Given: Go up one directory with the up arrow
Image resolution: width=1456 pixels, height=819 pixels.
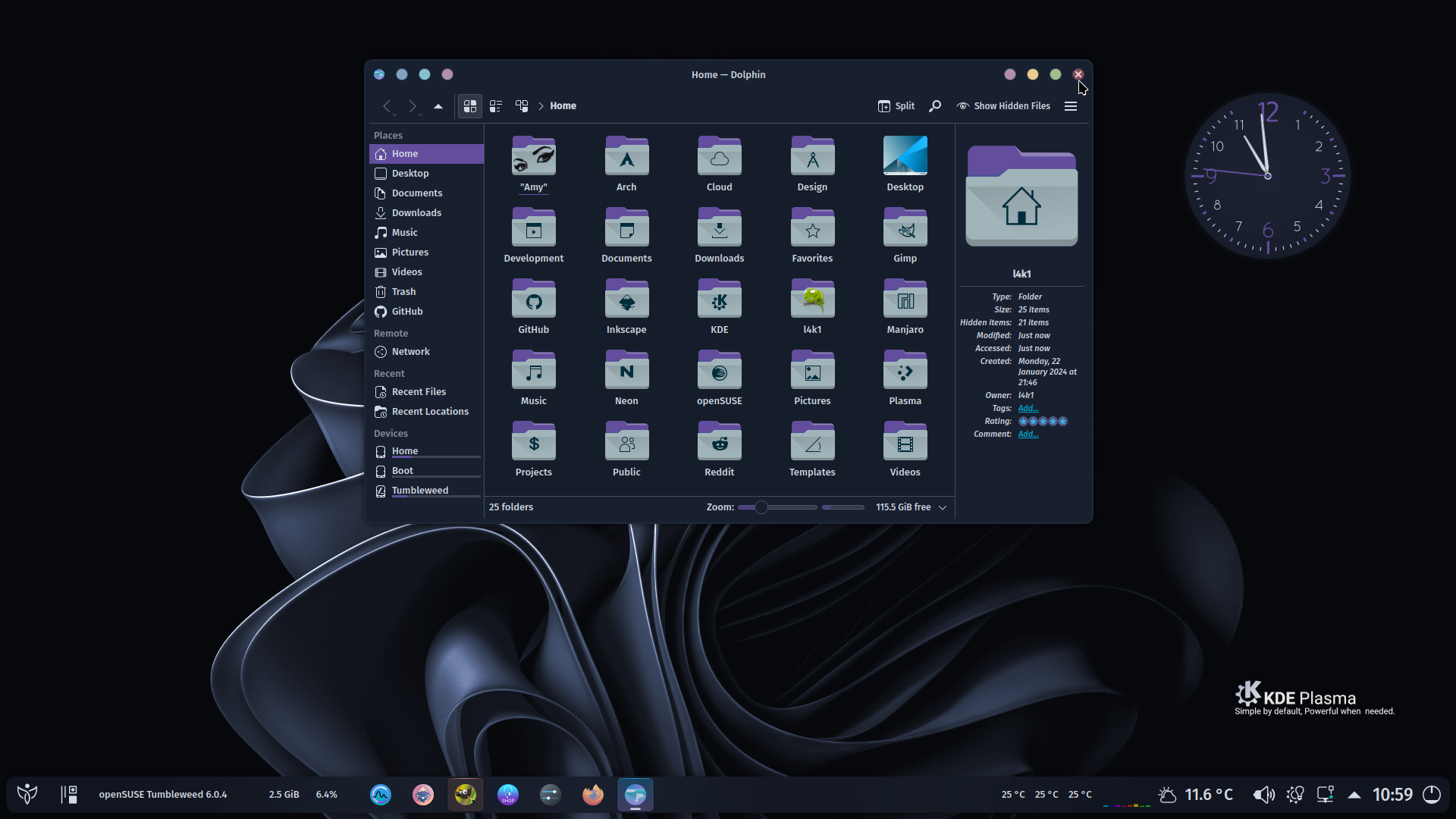Looking at the screenshot, I should tap(438, 106).
